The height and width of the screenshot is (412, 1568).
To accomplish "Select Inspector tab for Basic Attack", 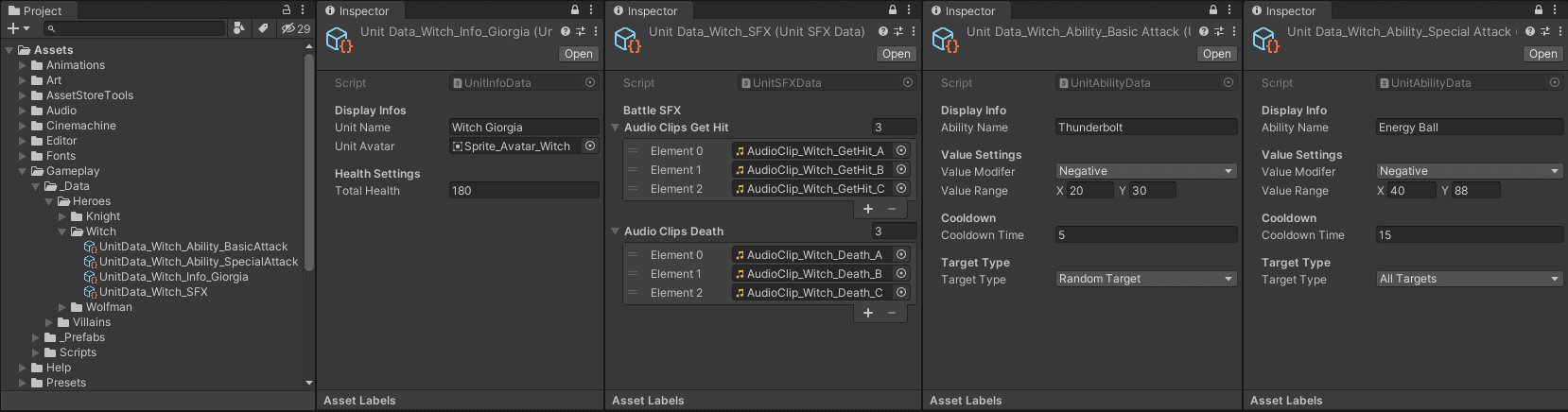I will 963,10.
